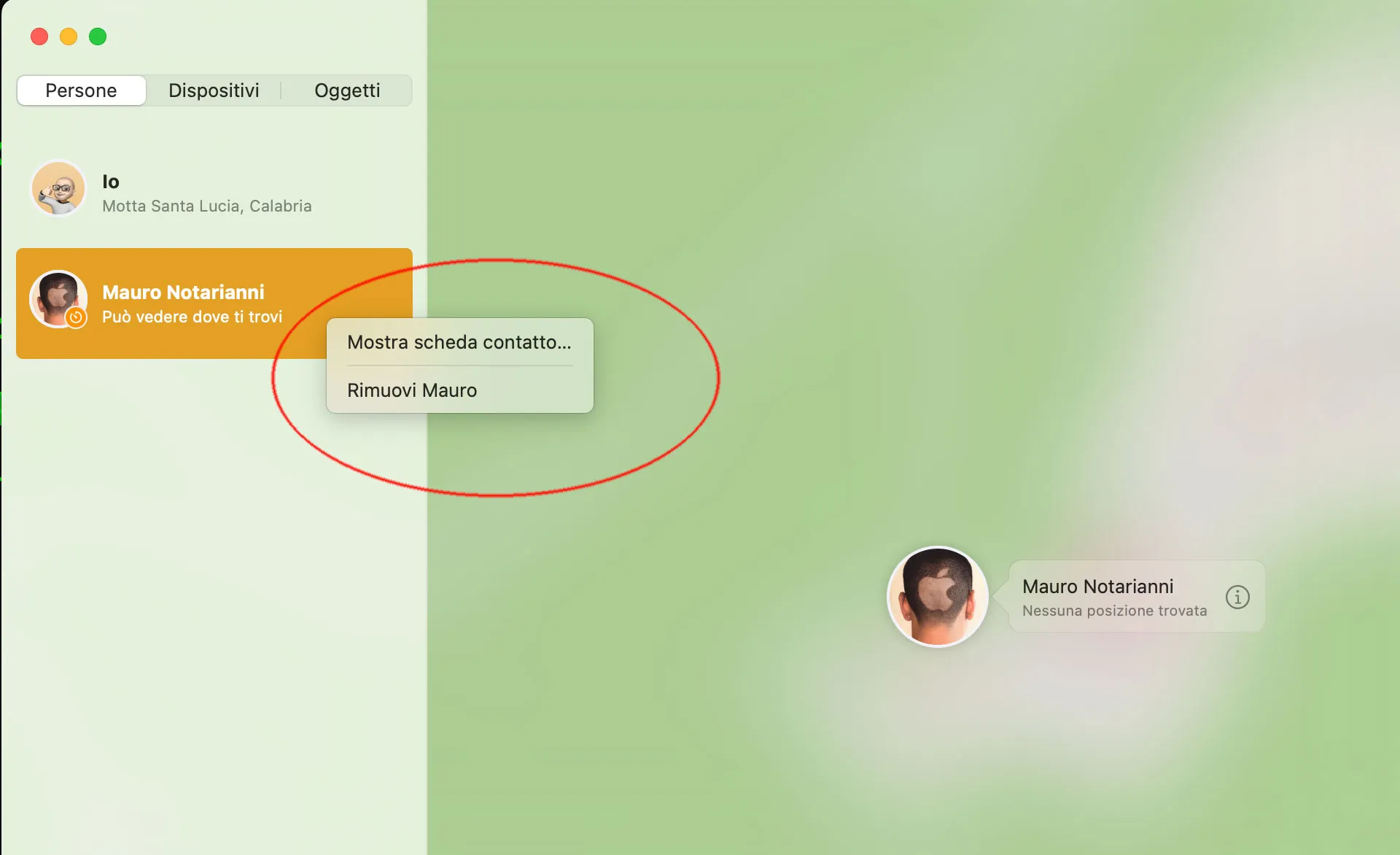This screenshot has width=1400, height=855.
Task: Click the yellow minimize window control
Action: (68, 36)
